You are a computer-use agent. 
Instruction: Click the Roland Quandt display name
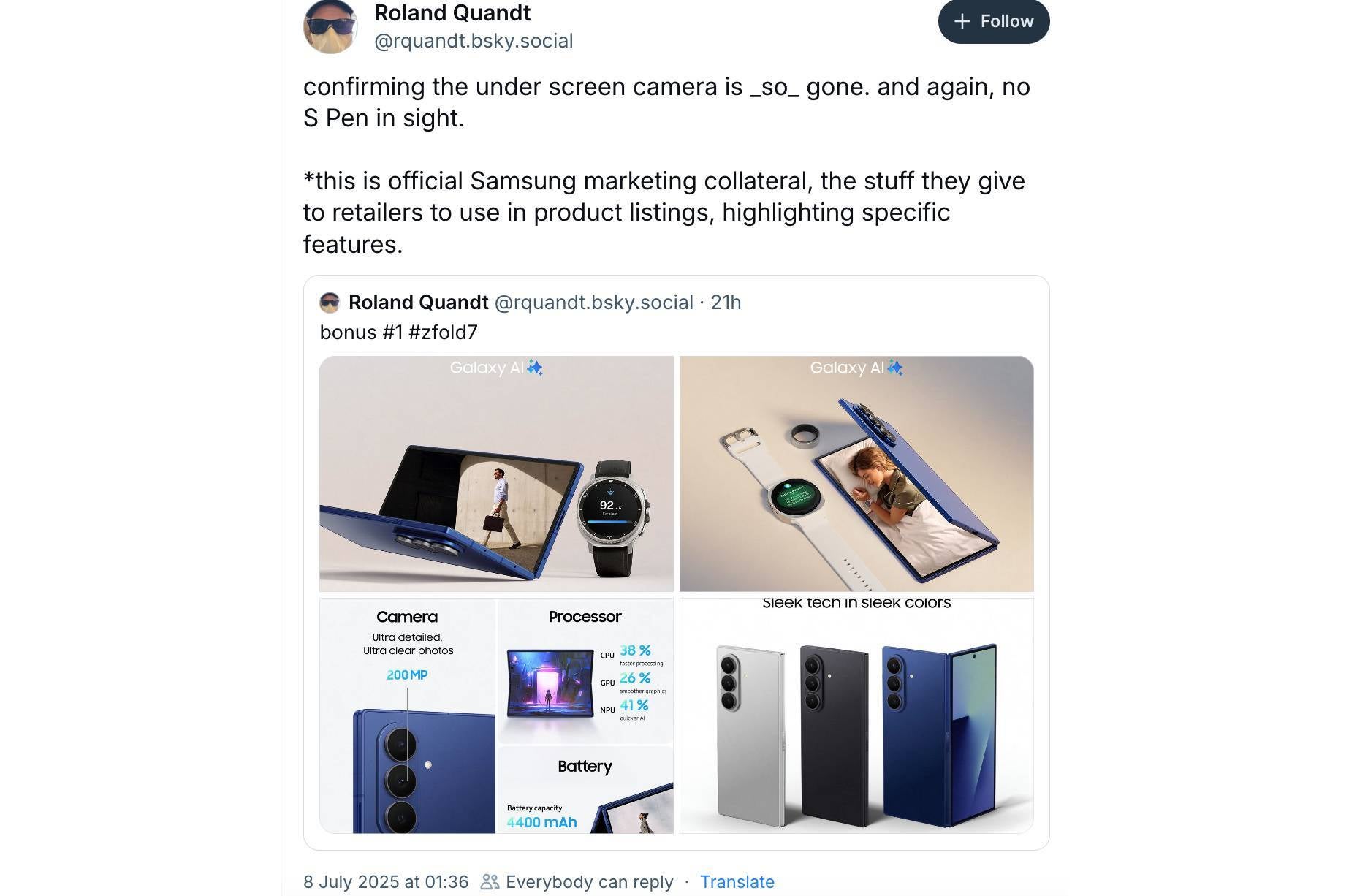click(452, 12)
